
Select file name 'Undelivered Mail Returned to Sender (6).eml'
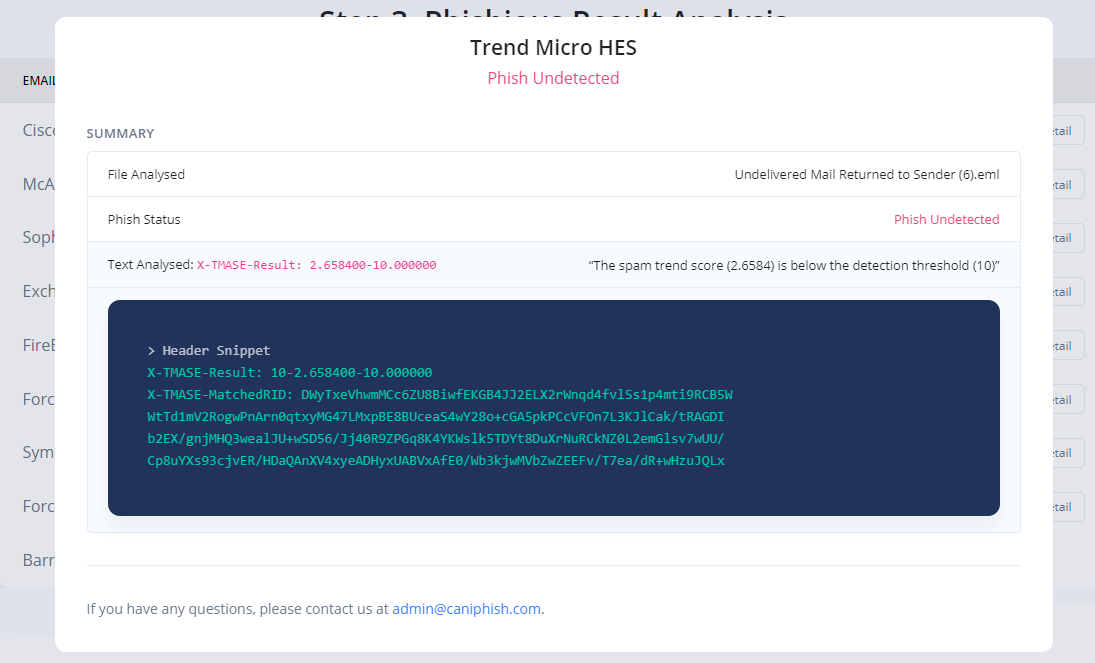pyautogui.click(x=867, y=175)
